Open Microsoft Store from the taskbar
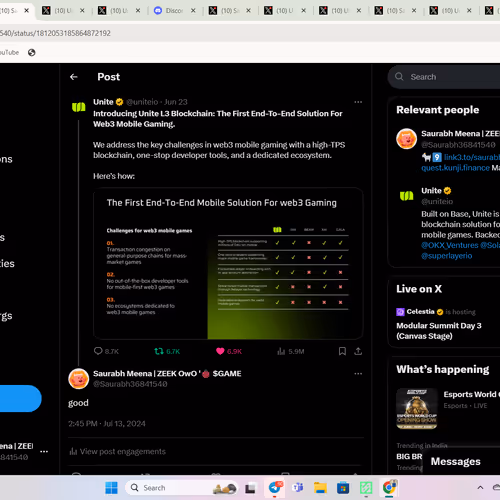The width and height of the screenshot is (500, 500). [x=343, y=488]
